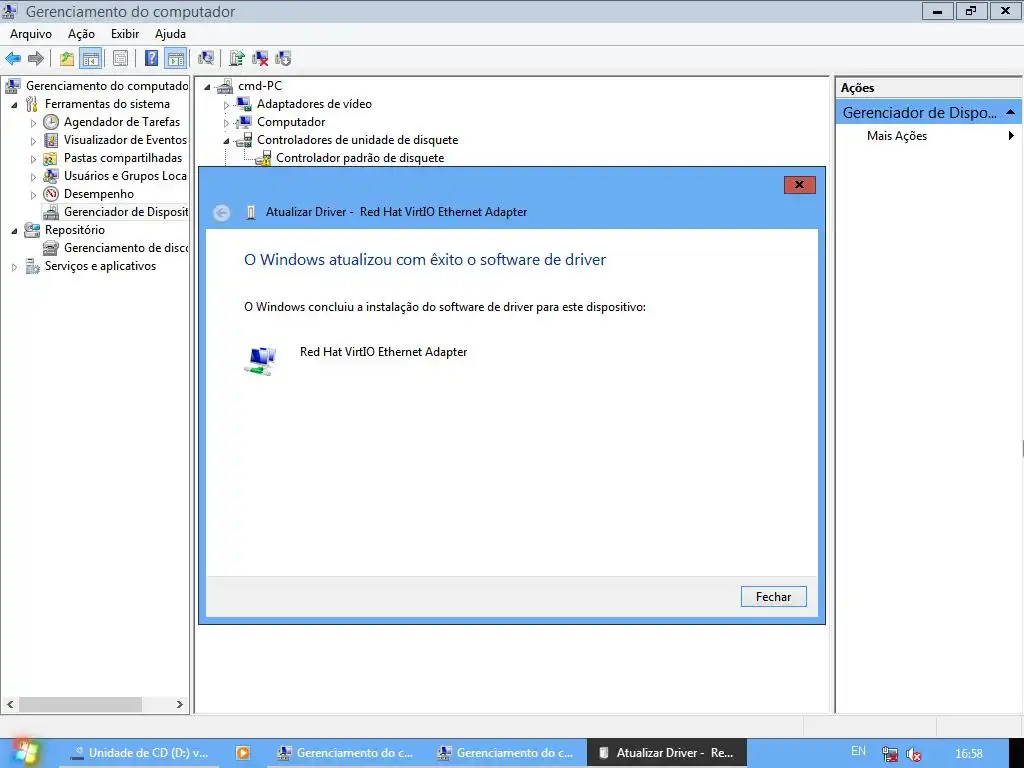Click the Red Hat VirtIO Ethernet Adapter device name

383,352
